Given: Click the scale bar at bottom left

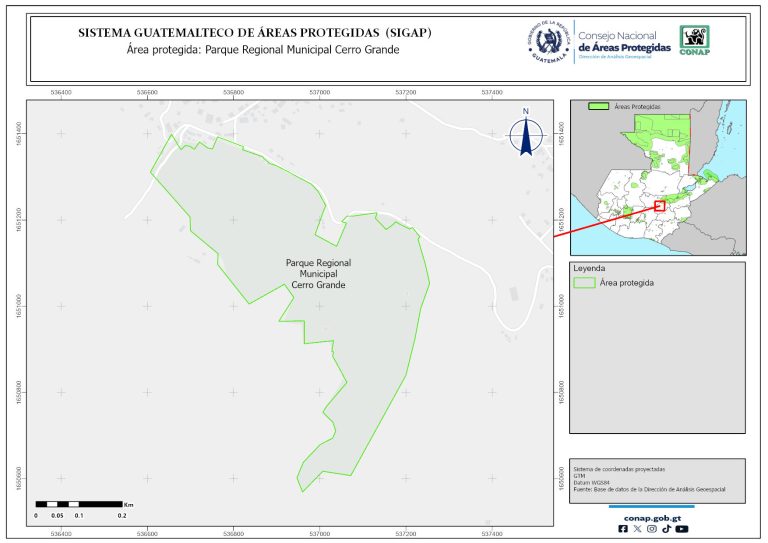Looking at the screenshot, I should [79, 504].
